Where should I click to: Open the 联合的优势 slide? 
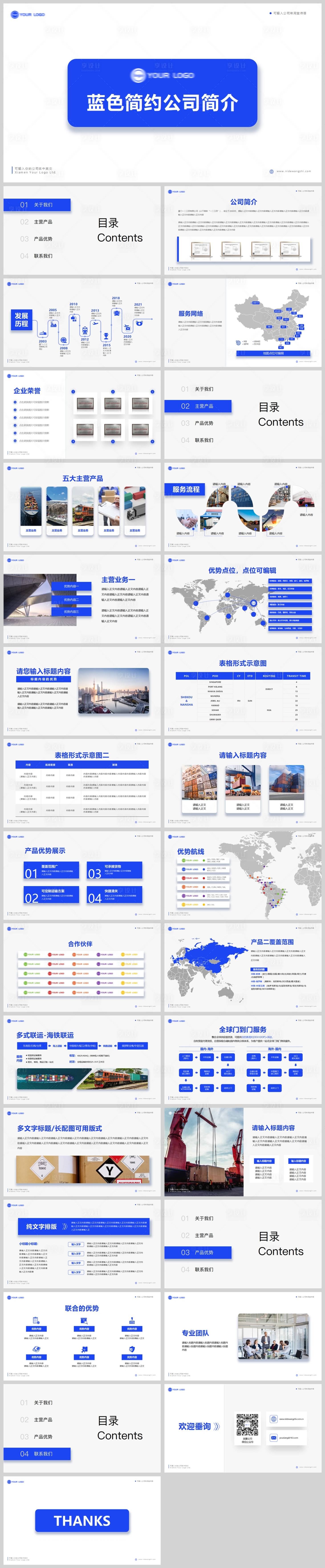pyautogui.click(x=82, y=1336)
